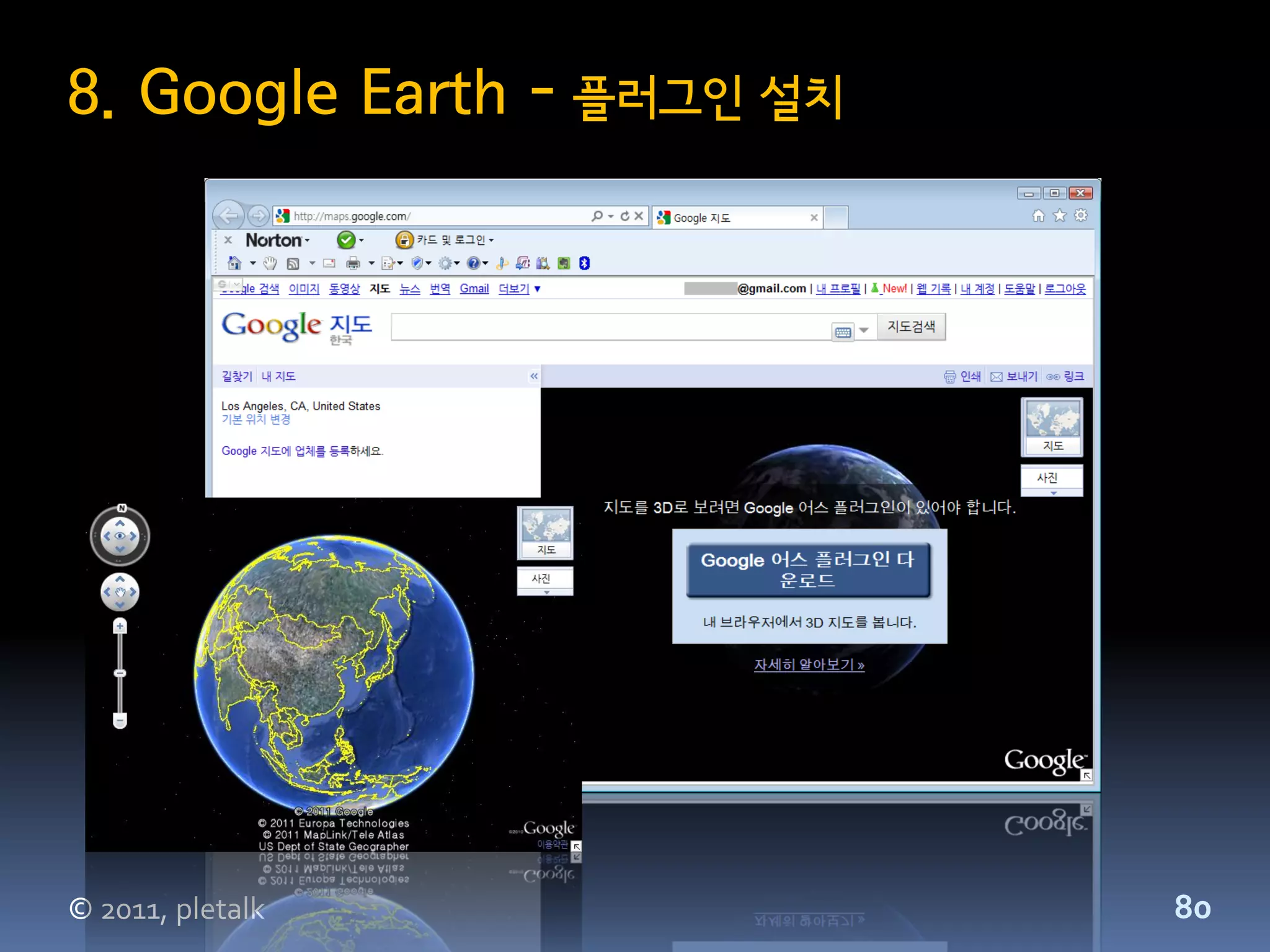Open the Page menu icon
Screen dimensions: 1270x952
(x=388, y=264)
